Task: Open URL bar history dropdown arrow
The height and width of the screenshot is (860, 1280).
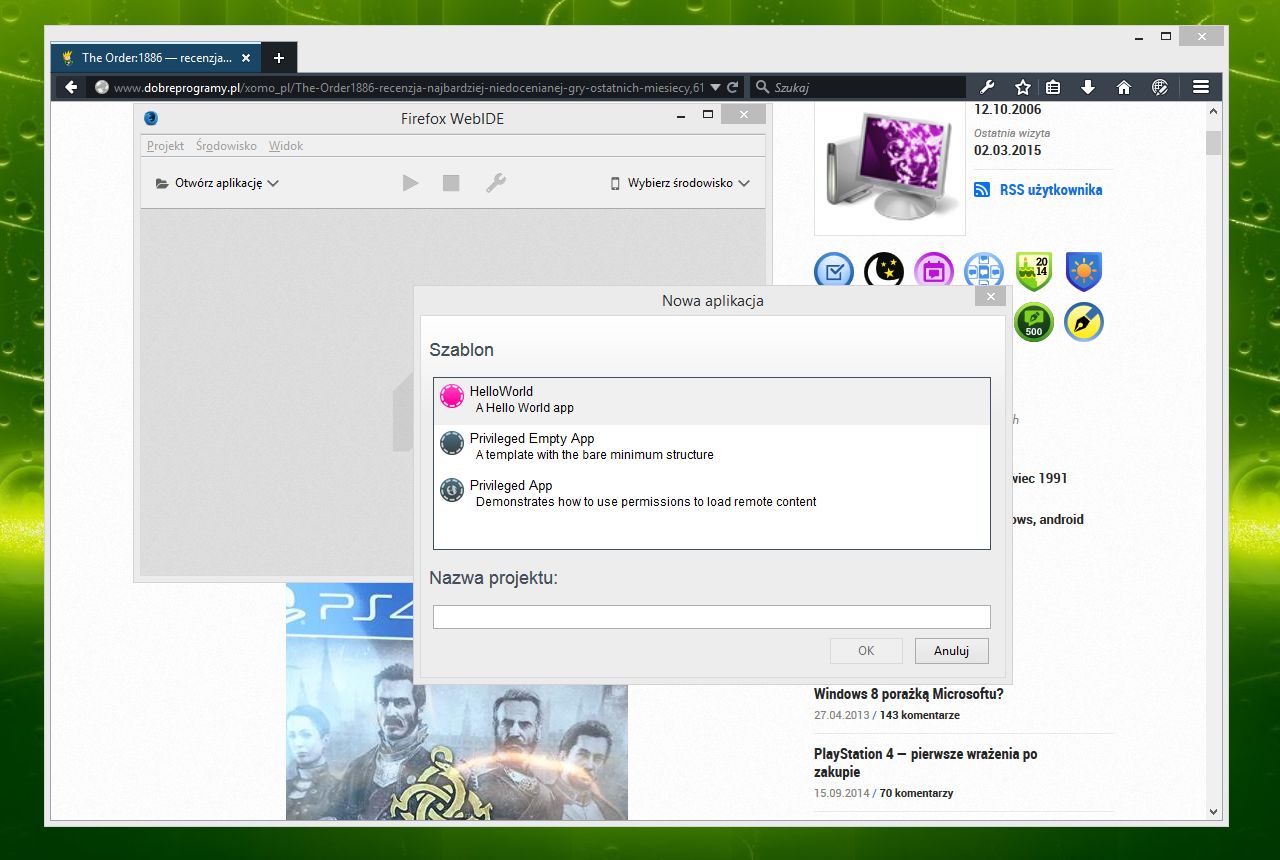Action: [715, 87]
